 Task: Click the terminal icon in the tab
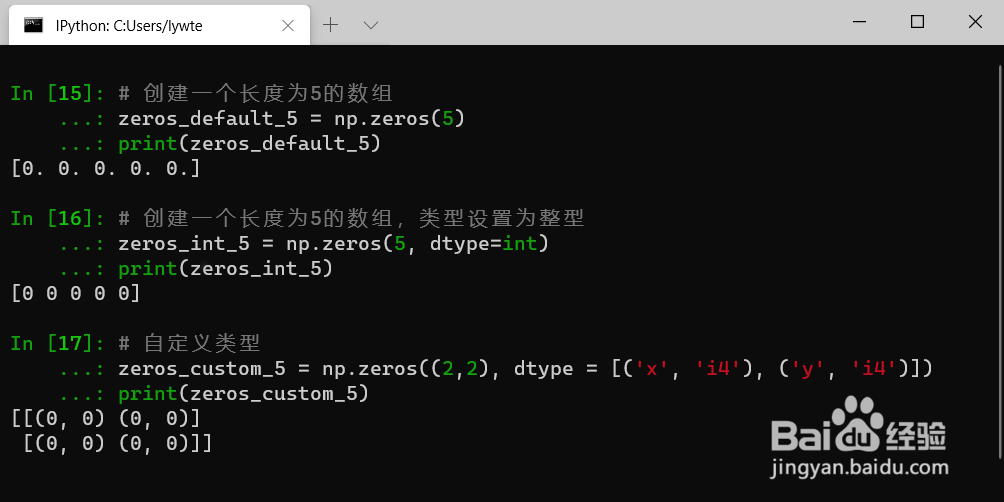[33, 25]
